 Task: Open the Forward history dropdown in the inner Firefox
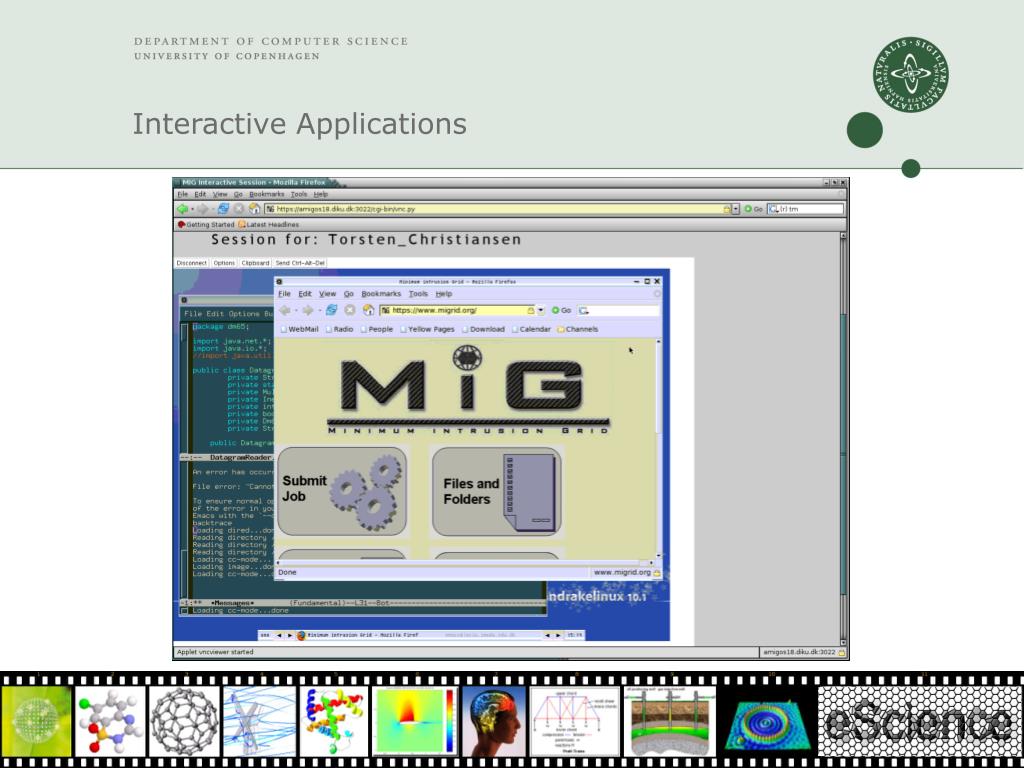(319, 311)
